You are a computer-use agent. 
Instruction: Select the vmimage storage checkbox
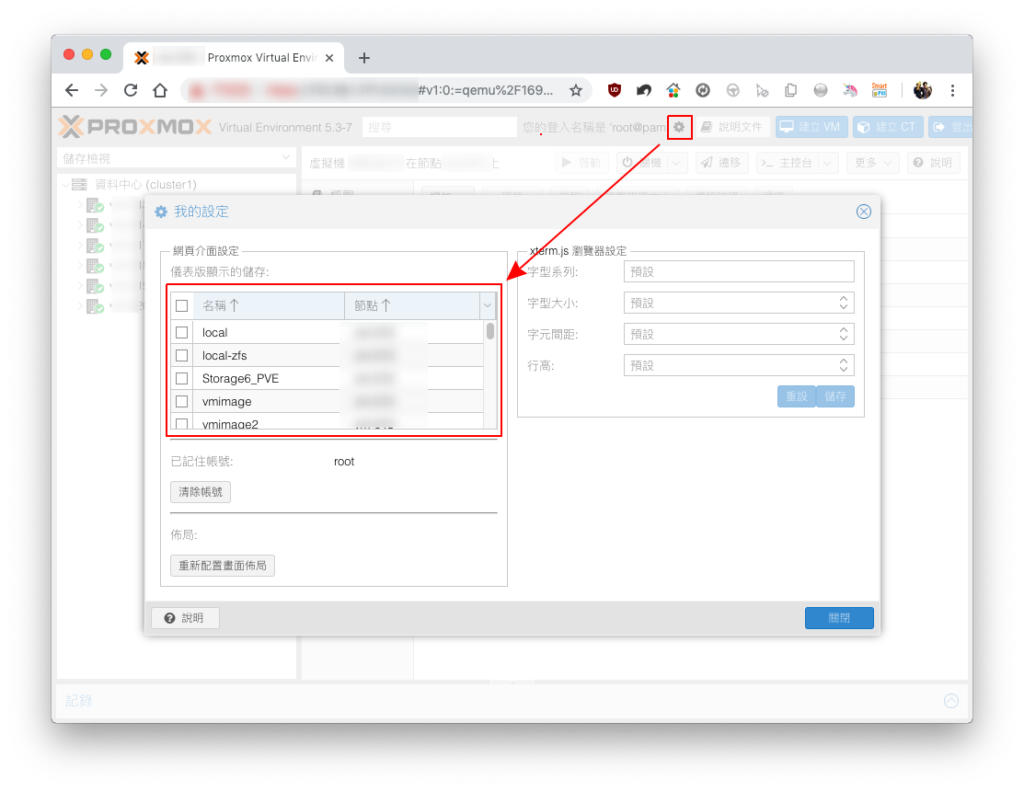182,401
